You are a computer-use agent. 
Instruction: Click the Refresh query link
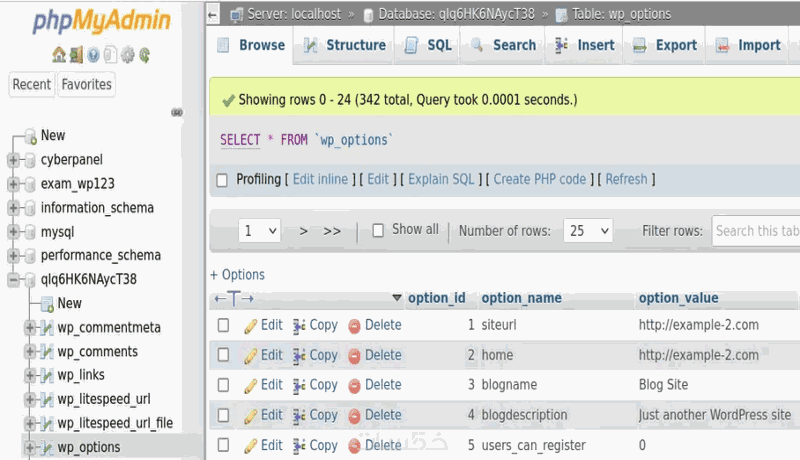tap(627, 180)
